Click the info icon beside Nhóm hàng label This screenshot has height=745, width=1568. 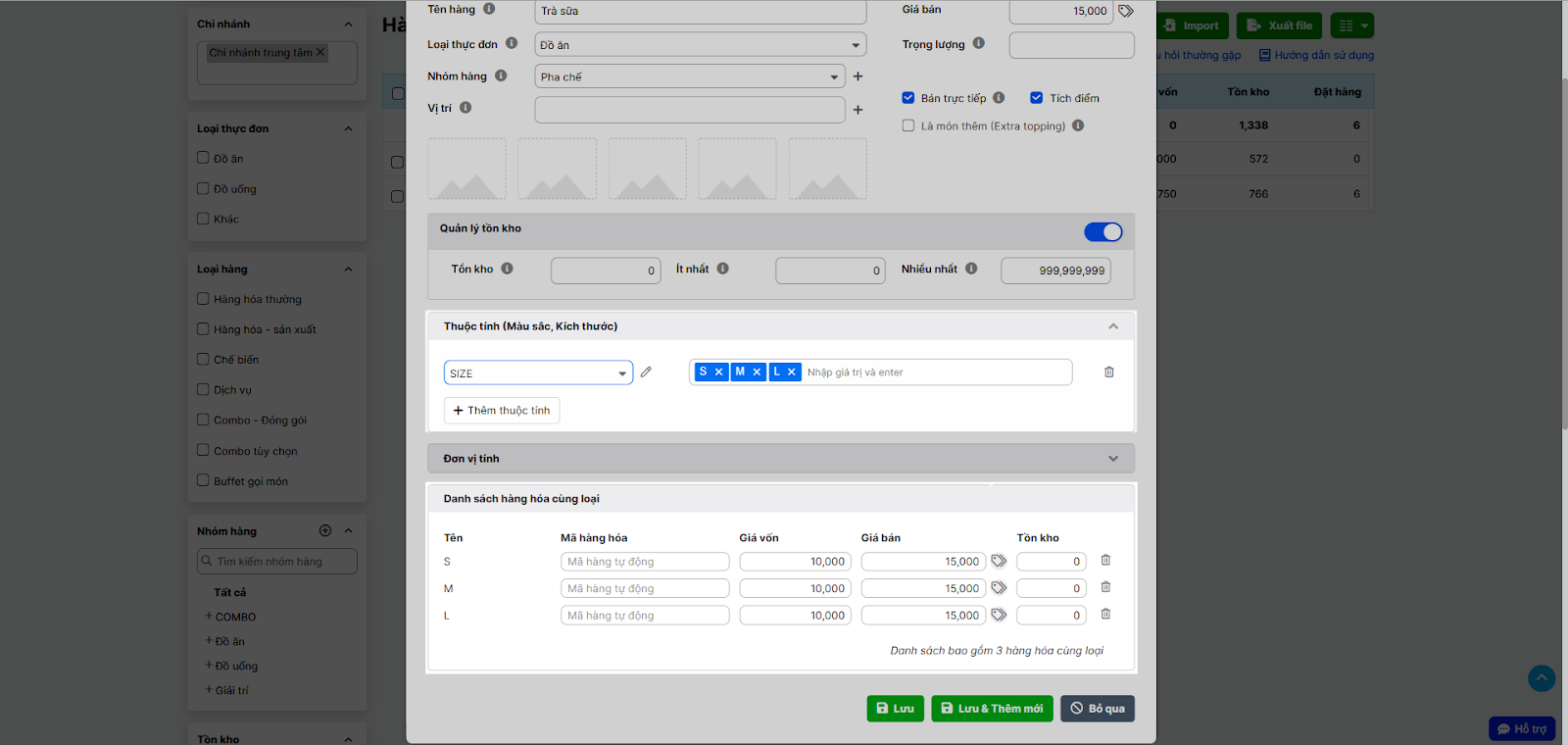501,75
